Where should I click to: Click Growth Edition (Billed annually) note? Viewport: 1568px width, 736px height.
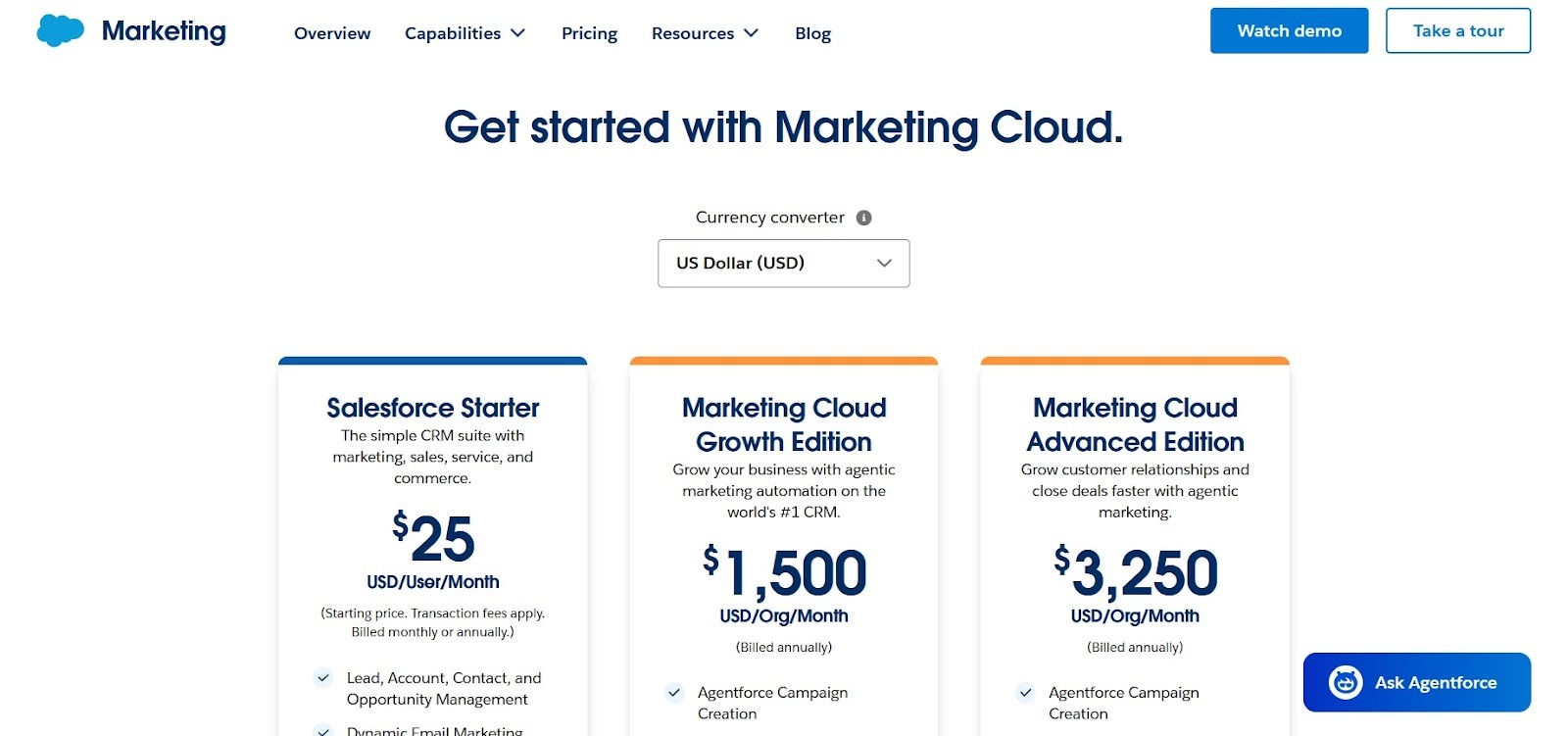tap(783, 647)
